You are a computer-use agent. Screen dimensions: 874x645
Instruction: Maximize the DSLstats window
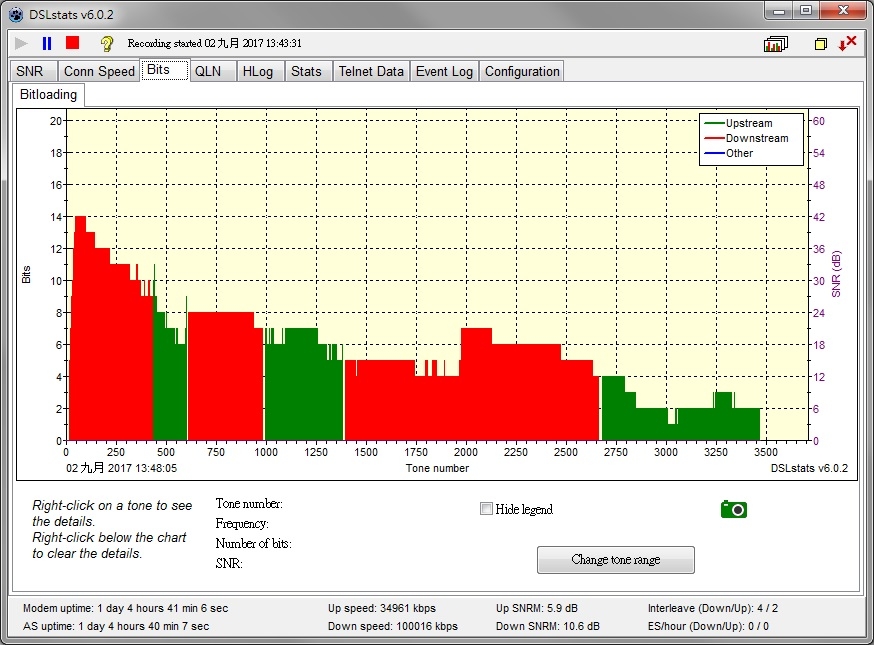(806, 11)
